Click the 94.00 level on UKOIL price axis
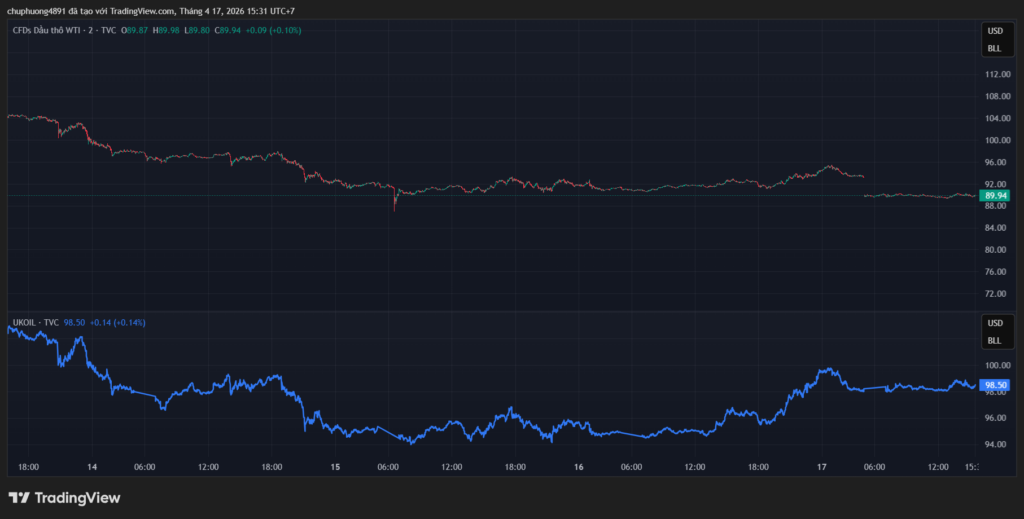 click(x=996, y=444)
